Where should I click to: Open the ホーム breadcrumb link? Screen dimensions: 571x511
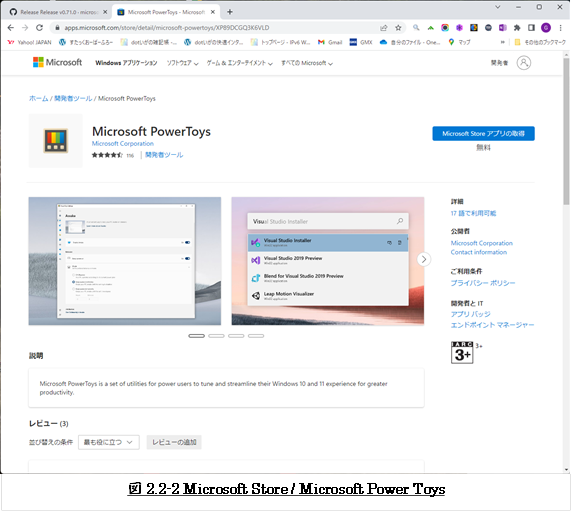pos(39,98)
